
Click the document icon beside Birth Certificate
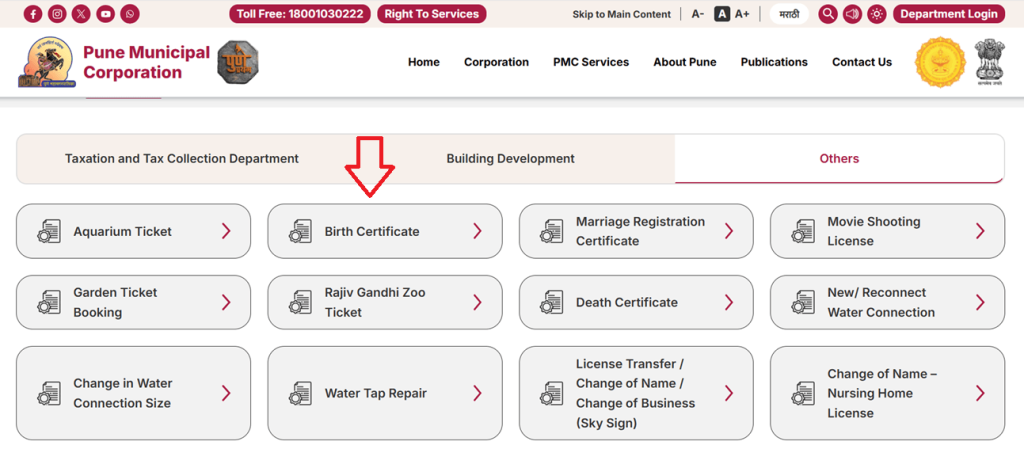pos(300,231)
